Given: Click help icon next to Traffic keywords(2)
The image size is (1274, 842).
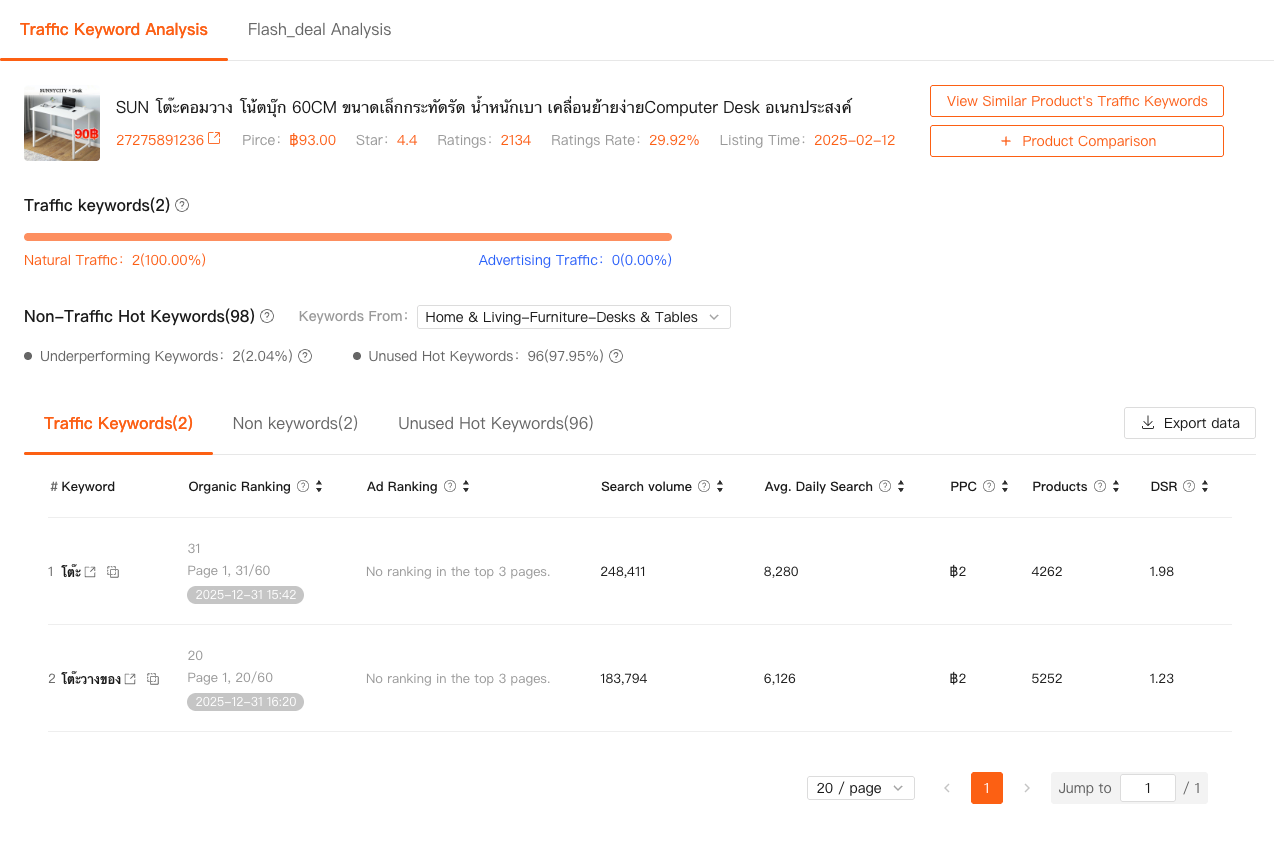Looking at the screenshot, I should [182, 205].
